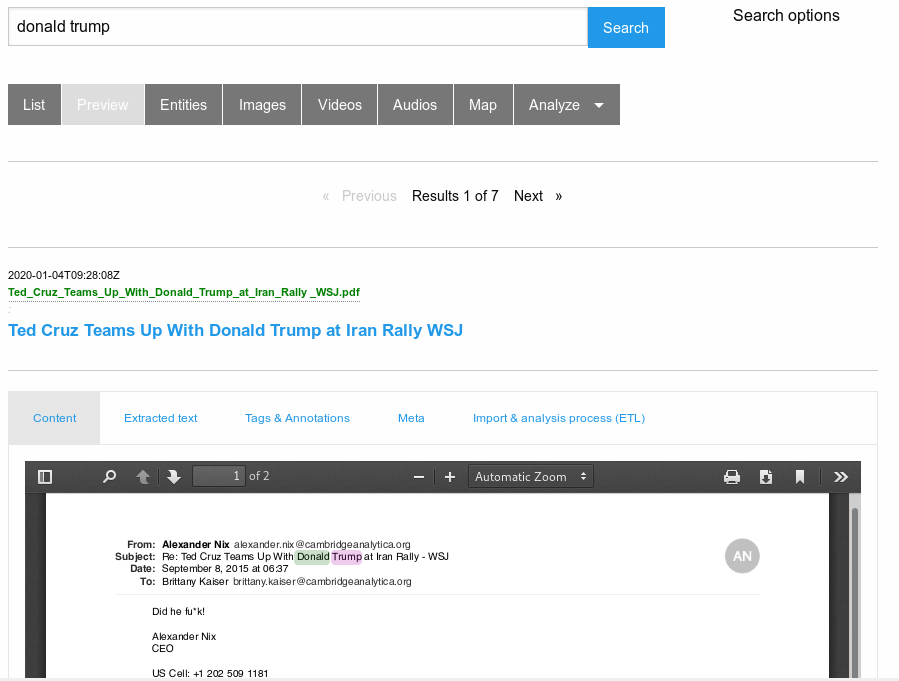Click the first result « arrow
The width and height of the screenshot is (899, 681).
coord(326,196)
